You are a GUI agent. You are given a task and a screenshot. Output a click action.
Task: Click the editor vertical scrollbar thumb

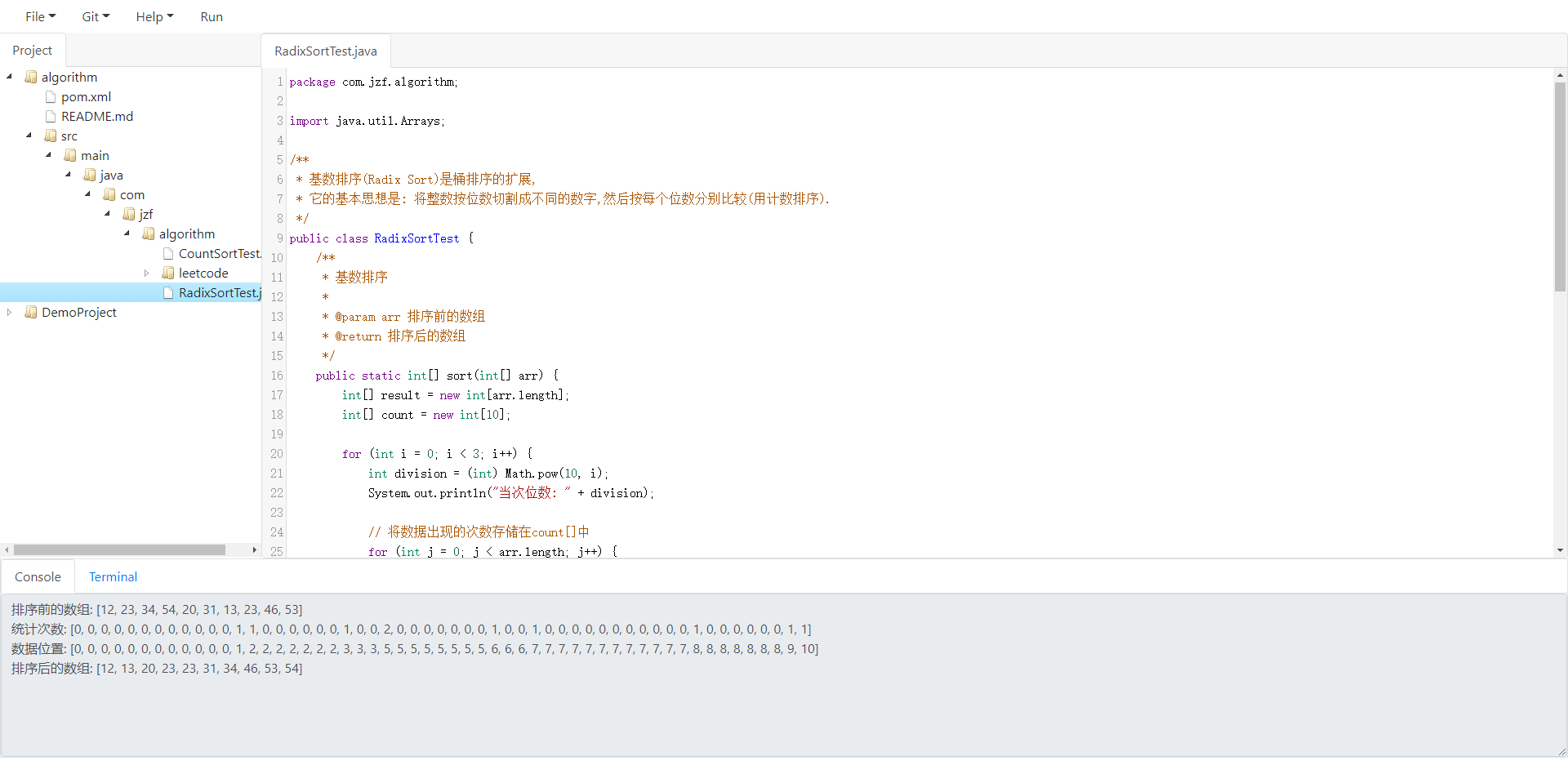click(1560, 186)
